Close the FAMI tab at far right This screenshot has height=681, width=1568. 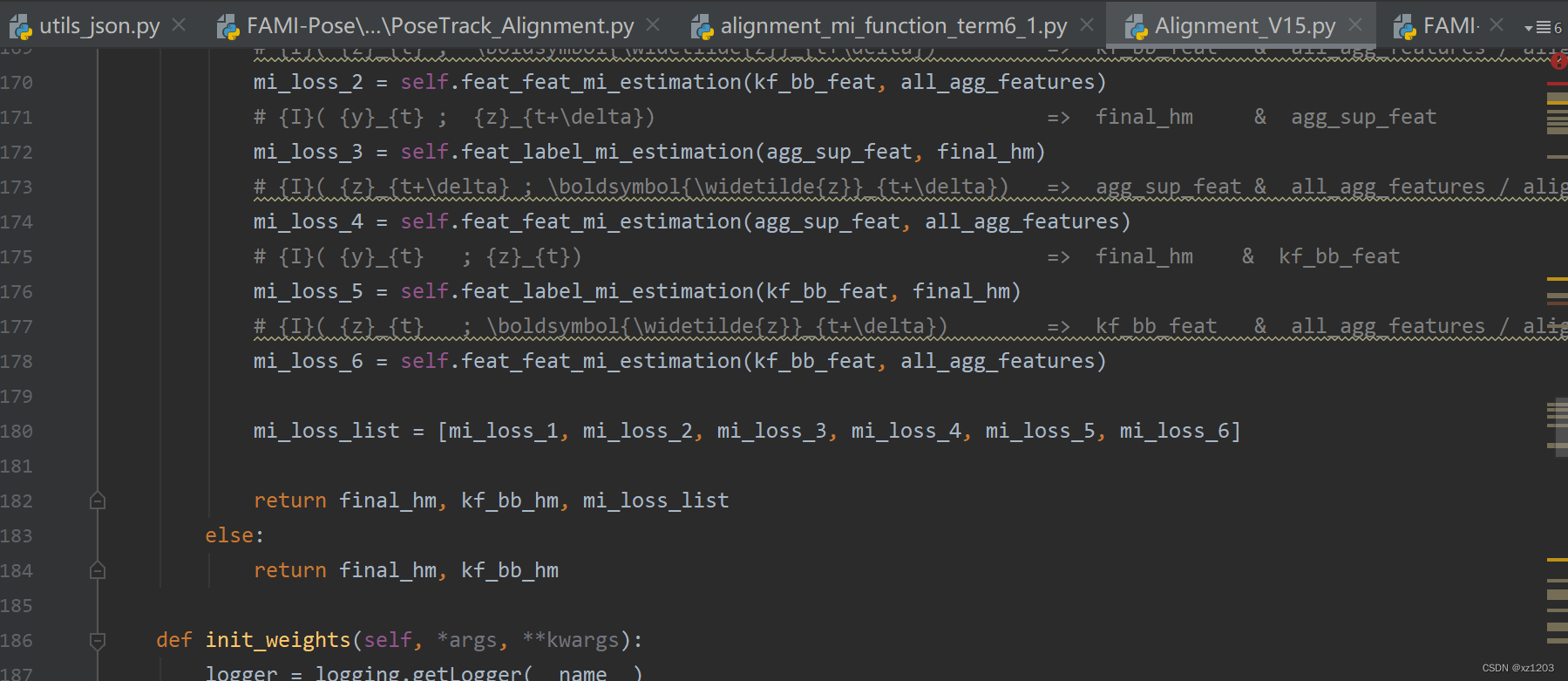[1497, 25]
